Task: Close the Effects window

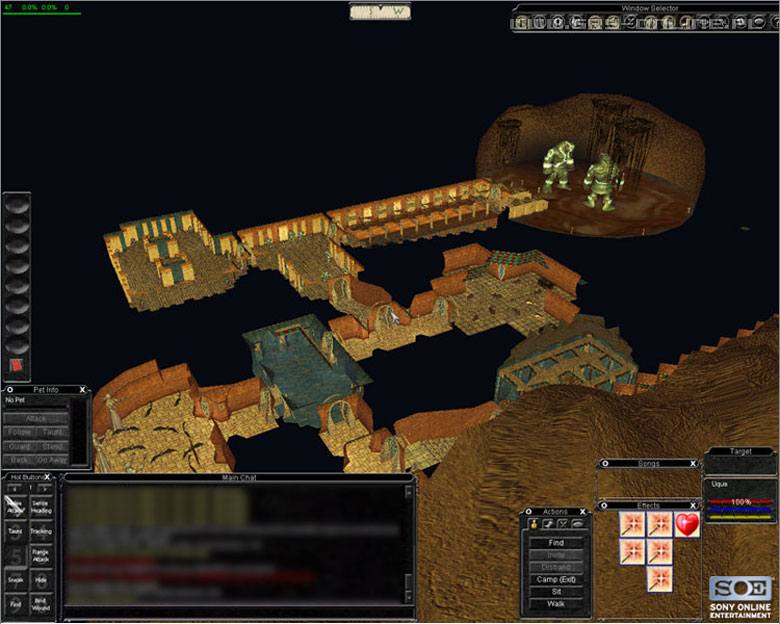Action: coord(692,506)
